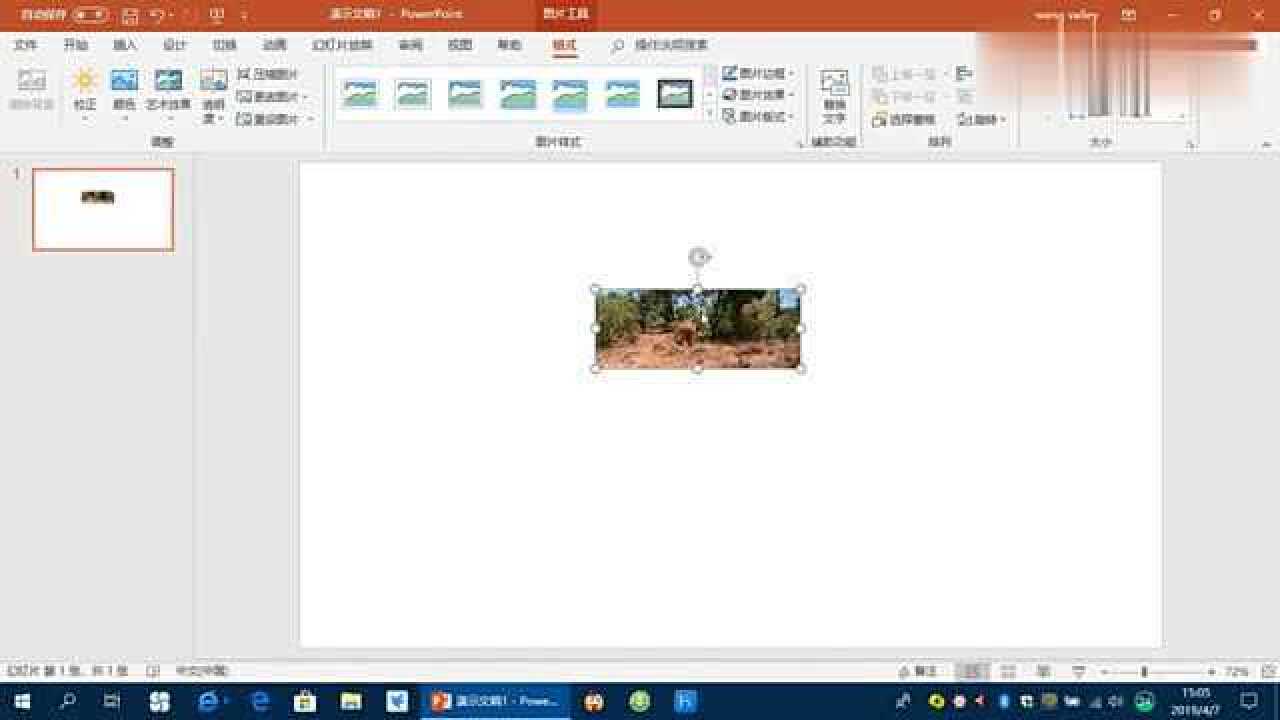
Task: Start Slide Show from status bar
Action: point(1078,671)
